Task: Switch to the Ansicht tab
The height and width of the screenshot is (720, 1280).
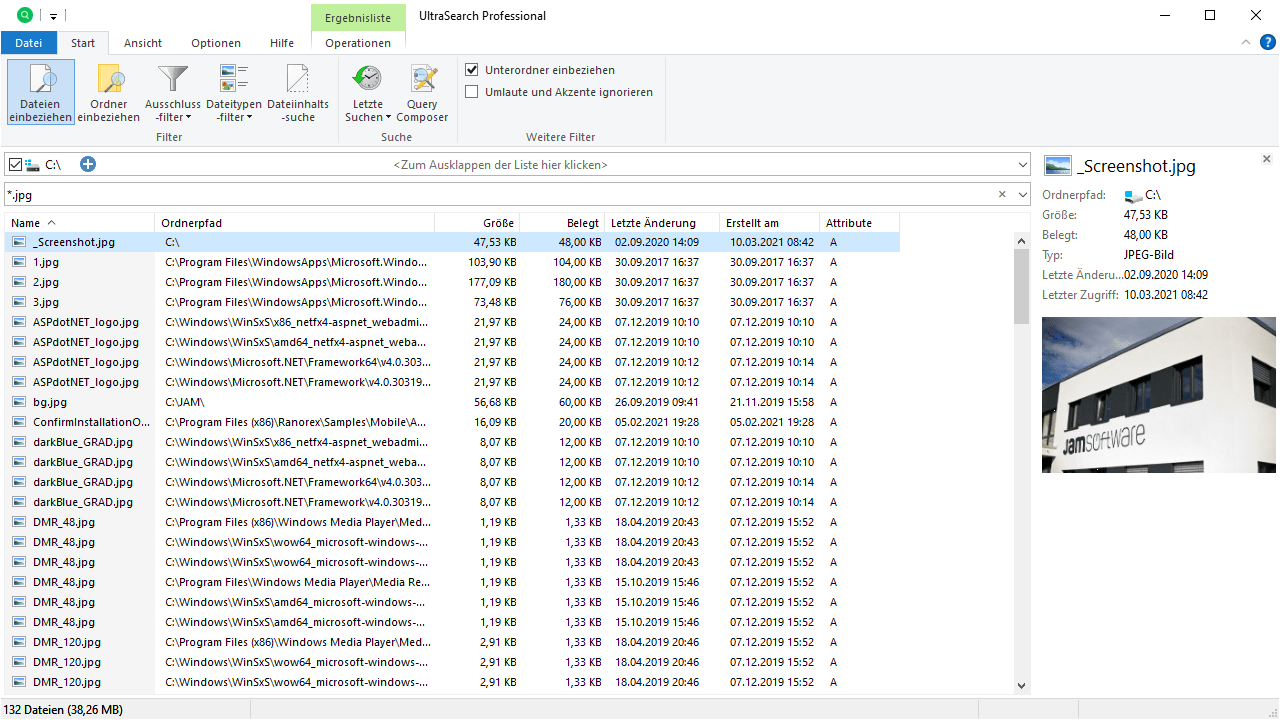Action: pos(143,43)
